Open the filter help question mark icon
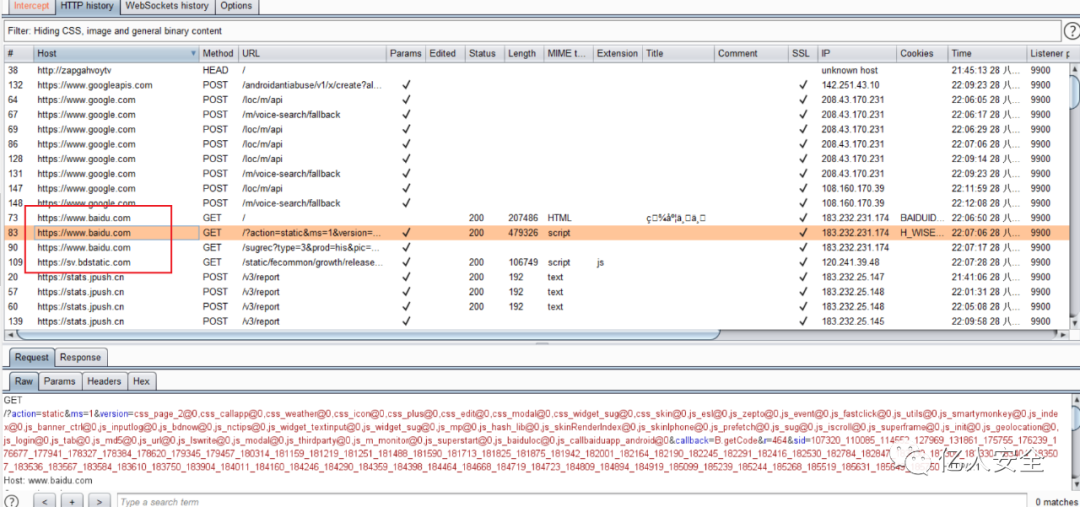Screen dimensions: 1080x507 [x=1071, y=31]
